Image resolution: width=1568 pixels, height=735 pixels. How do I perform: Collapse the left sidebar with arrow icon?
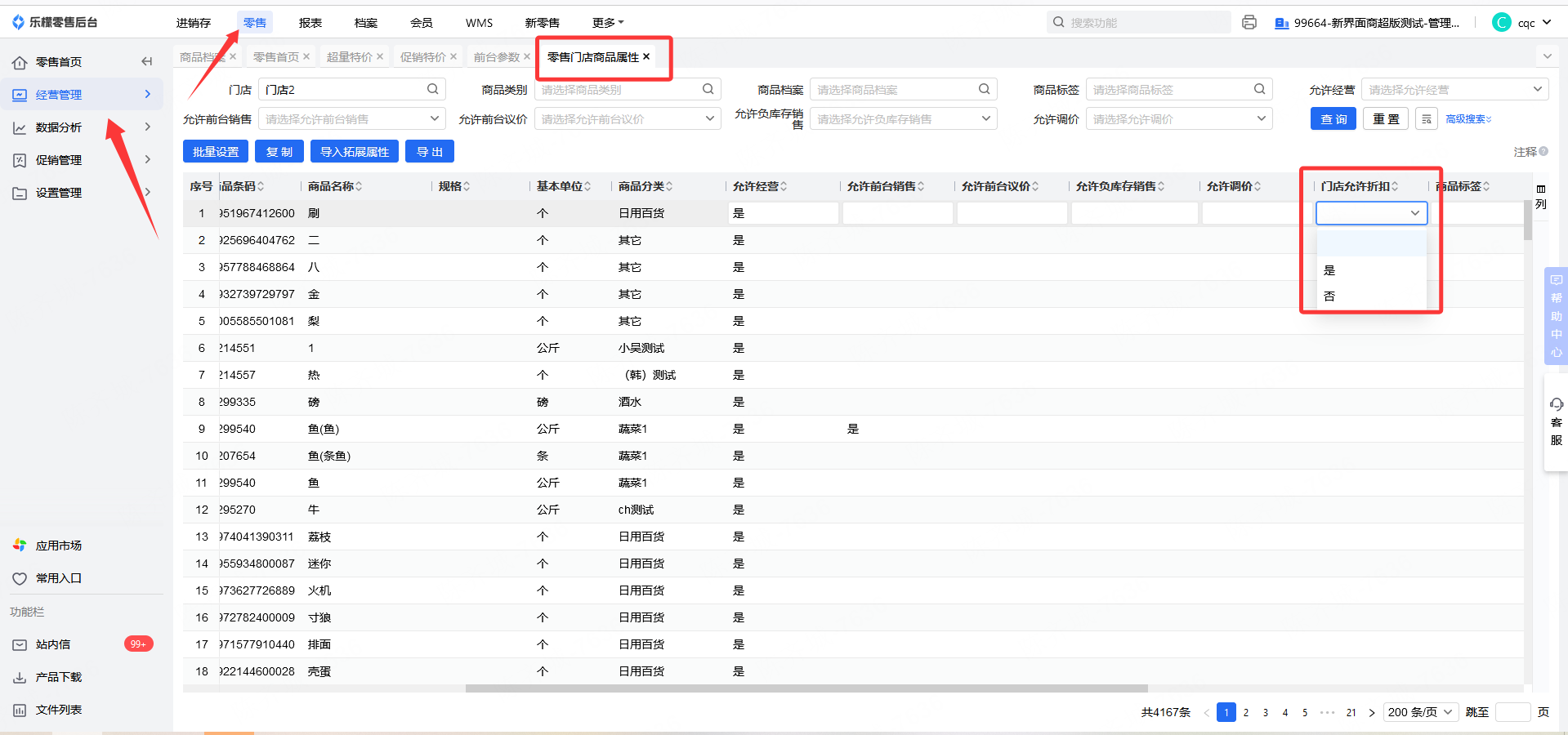pos(147,61)
